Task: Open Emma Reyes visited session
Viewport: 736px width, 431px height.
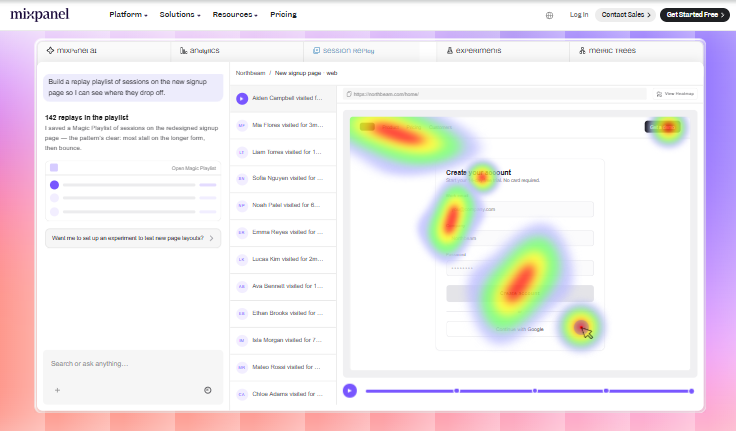Action: point(283,232)
